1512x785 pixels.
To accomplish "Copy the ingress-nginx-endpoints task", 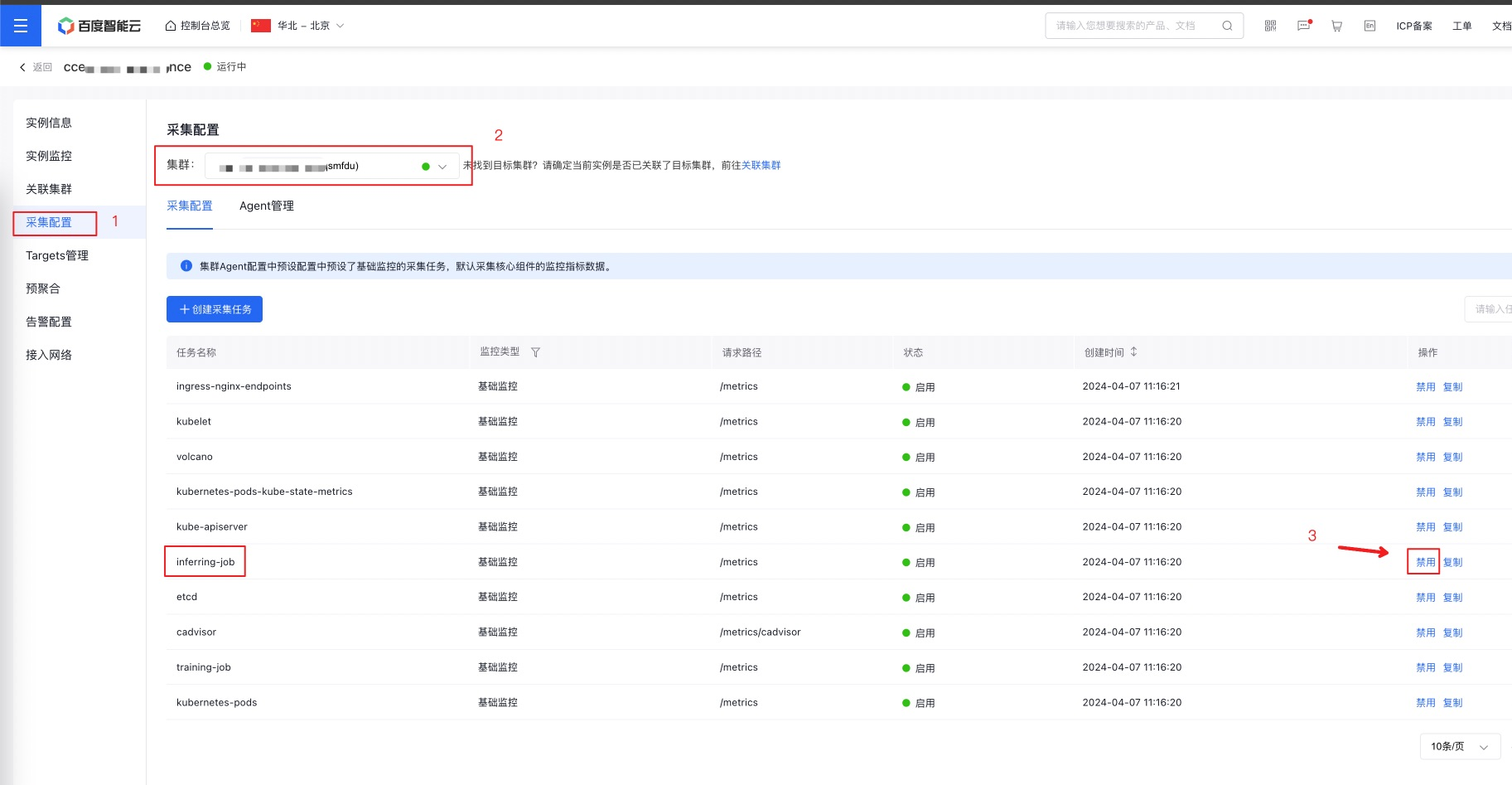I will pos(1453,386).
